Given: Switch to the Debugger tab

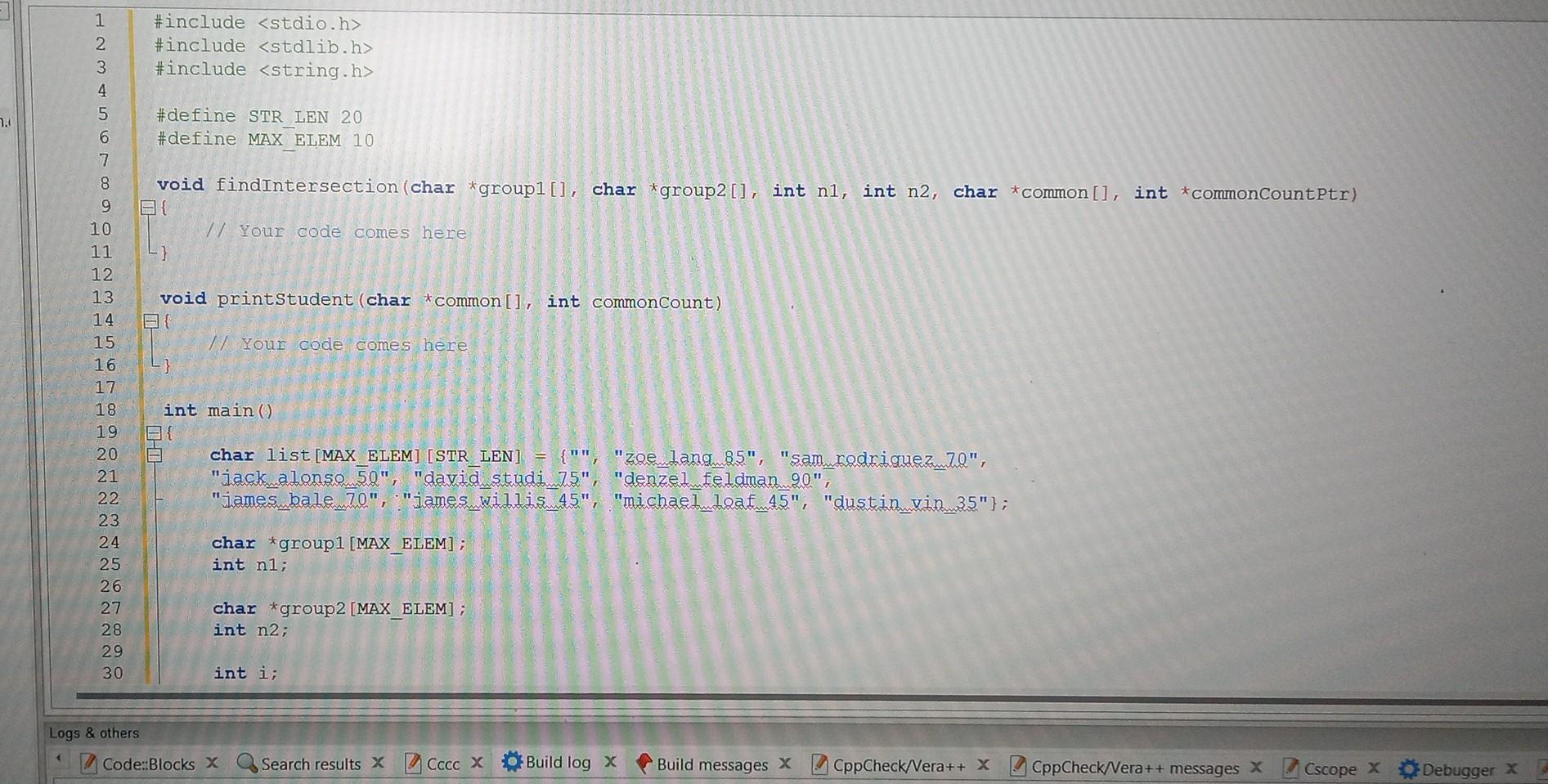Looking at the screenshot, I should pos(1459,769).
